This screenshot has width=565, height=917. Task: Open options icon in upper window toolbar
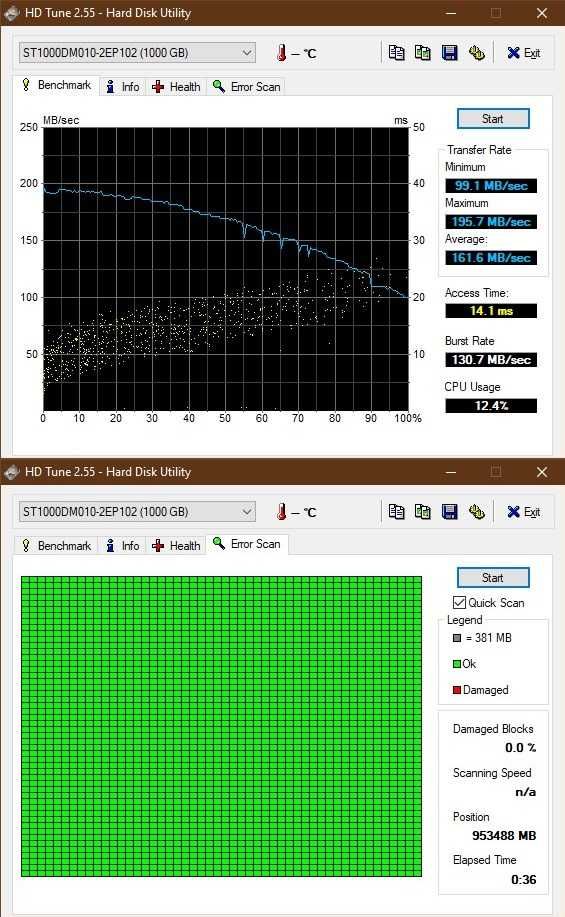(477, 53)
